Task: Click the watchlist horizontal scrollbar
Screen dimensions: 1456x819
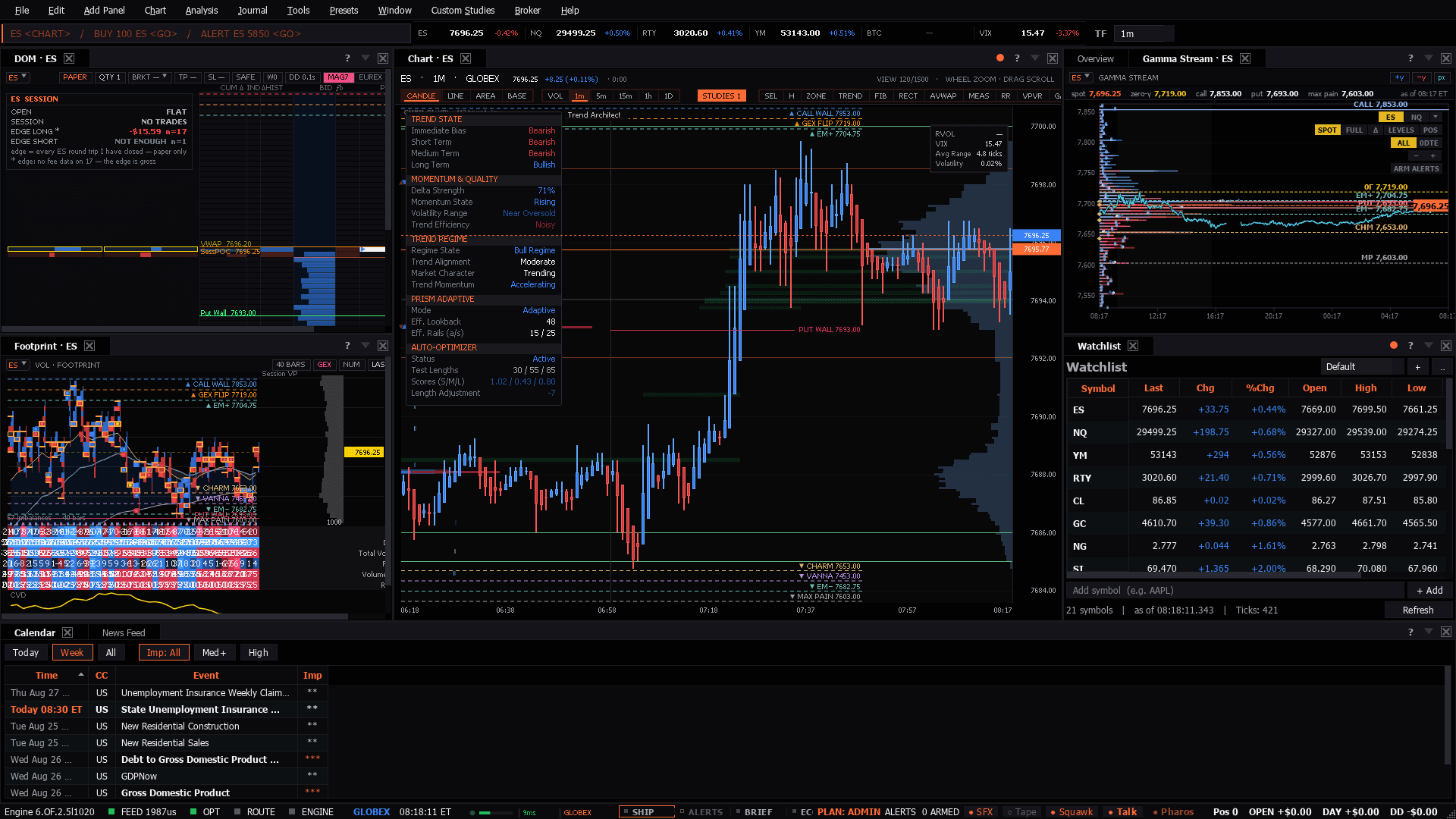Action: click(x=1213, y=576)
